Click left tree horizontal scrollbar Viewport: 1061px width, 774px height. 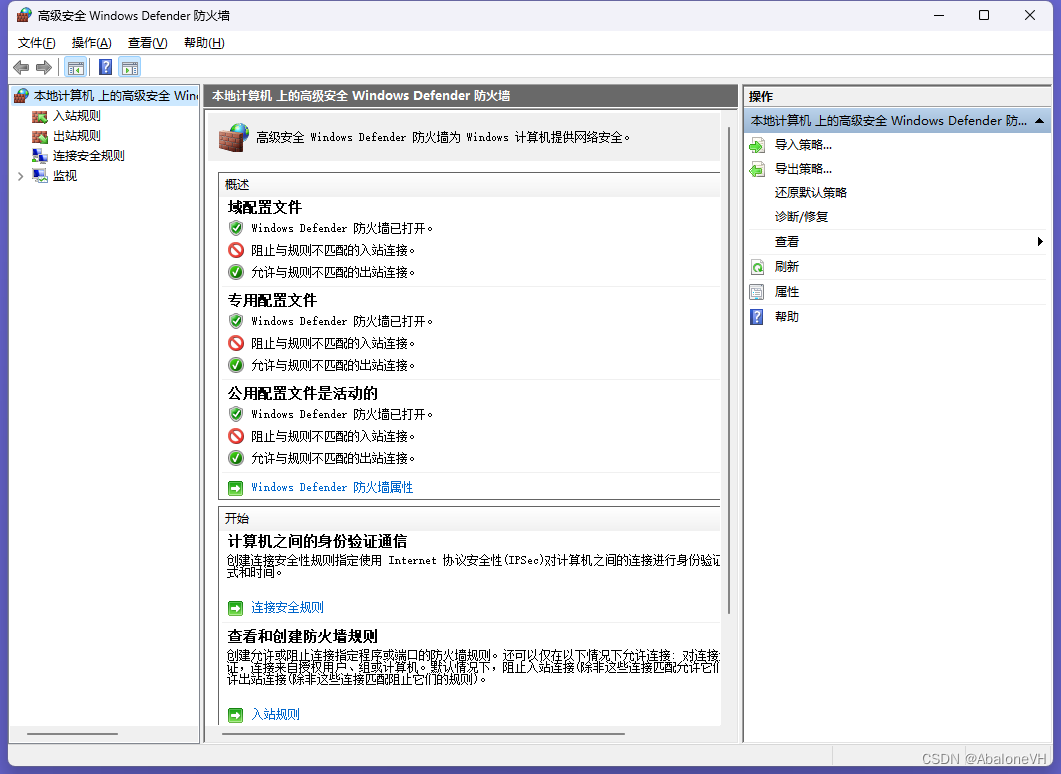pyautogui.click(x=72, y=733)
